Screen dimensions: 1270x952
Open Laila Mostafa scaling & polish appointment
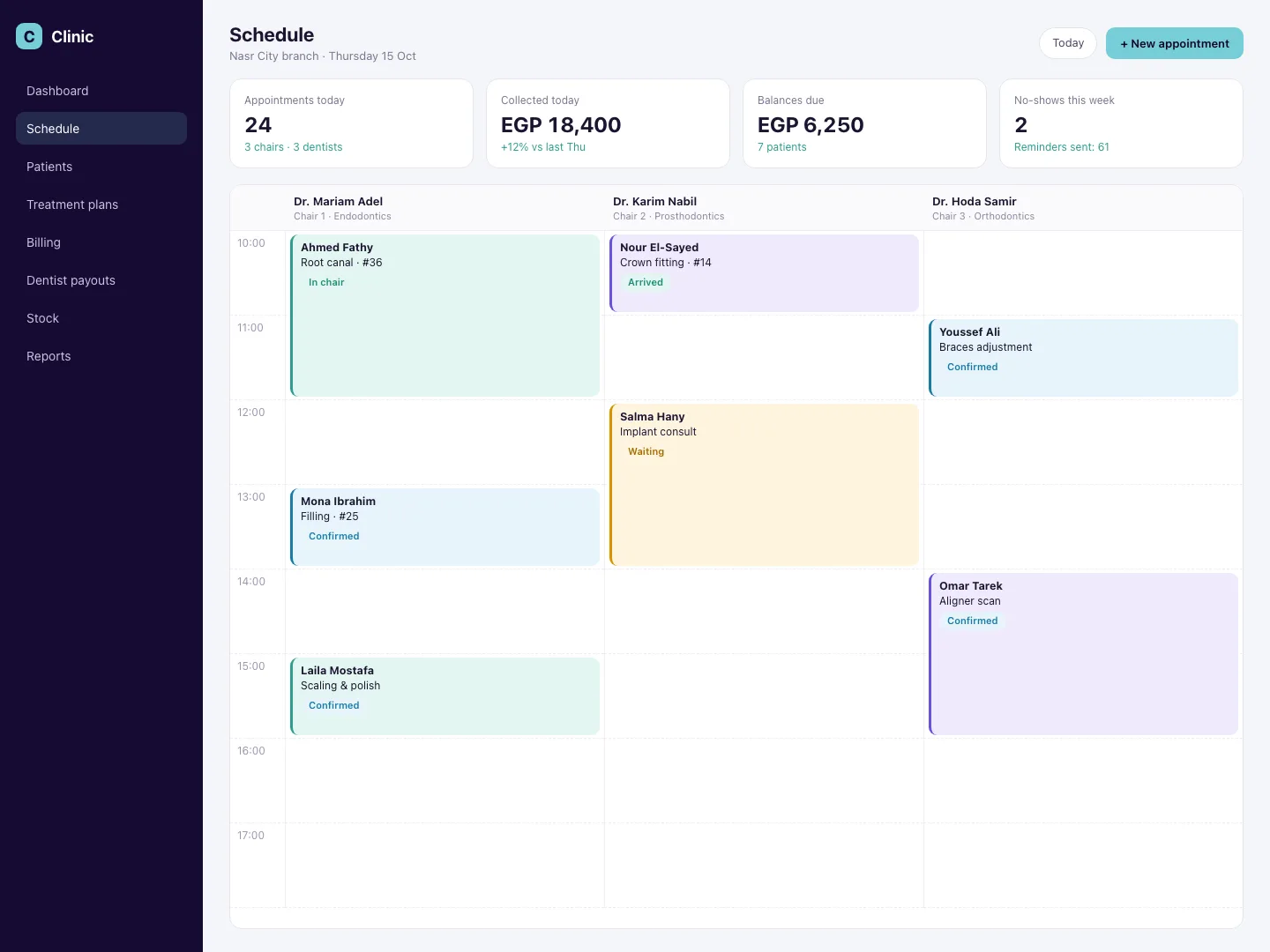click(x=445, y=696)
